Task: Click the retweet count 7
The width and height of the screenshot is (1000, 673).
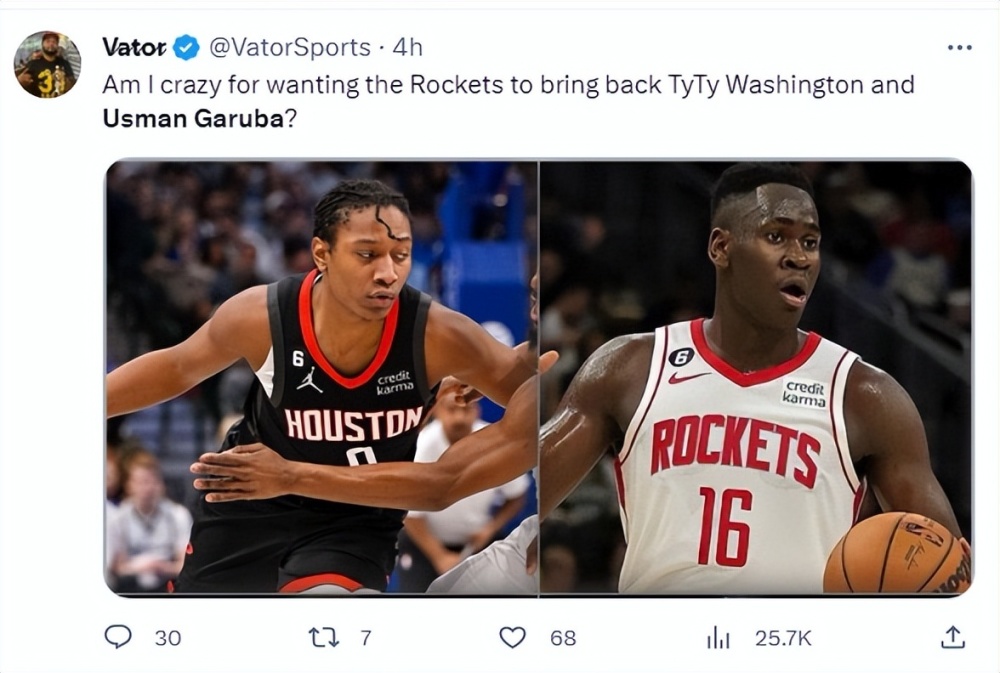Action: point(365,637)
